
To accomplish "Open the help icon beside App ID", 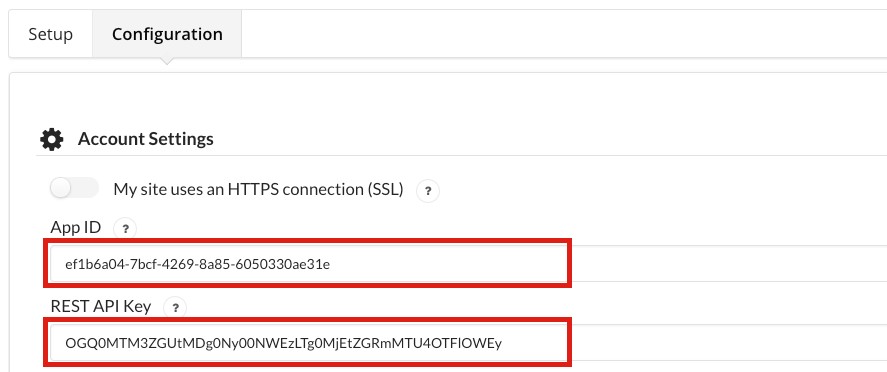I will click(x=125, y=229).
